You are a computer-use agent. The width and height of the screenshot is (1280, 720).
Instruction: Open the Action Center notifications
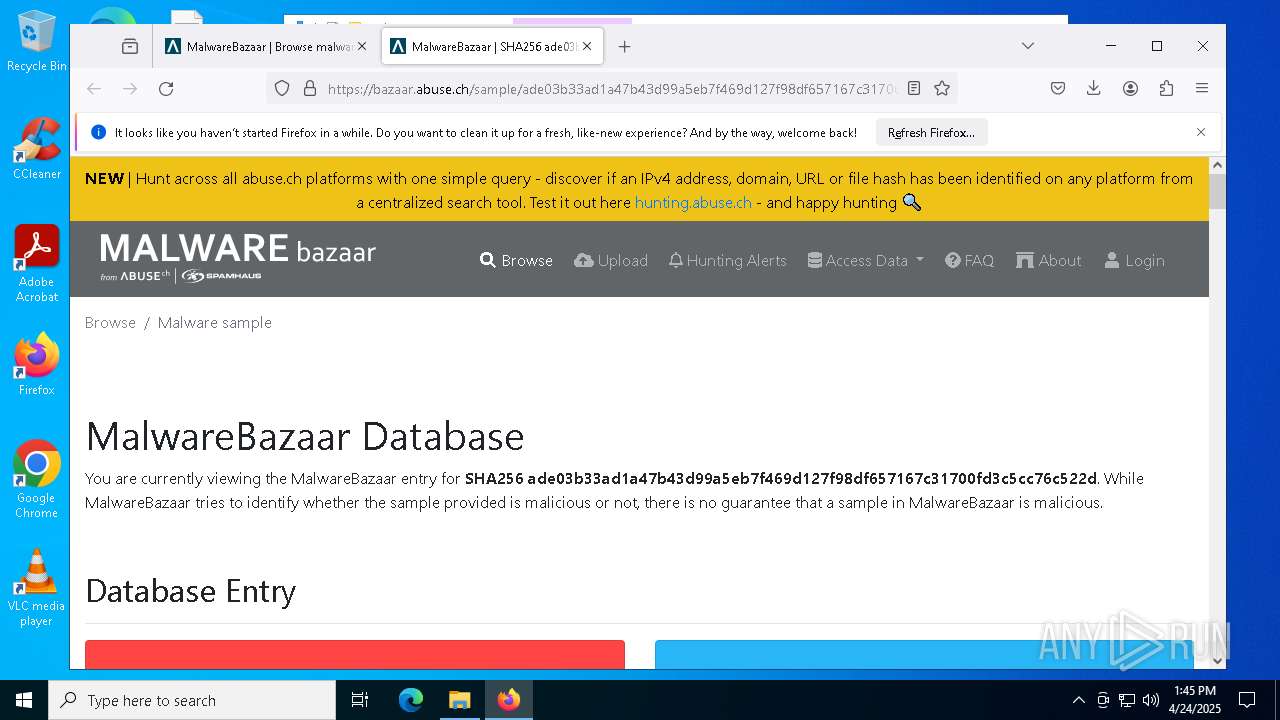click(x=1247, y=700)
